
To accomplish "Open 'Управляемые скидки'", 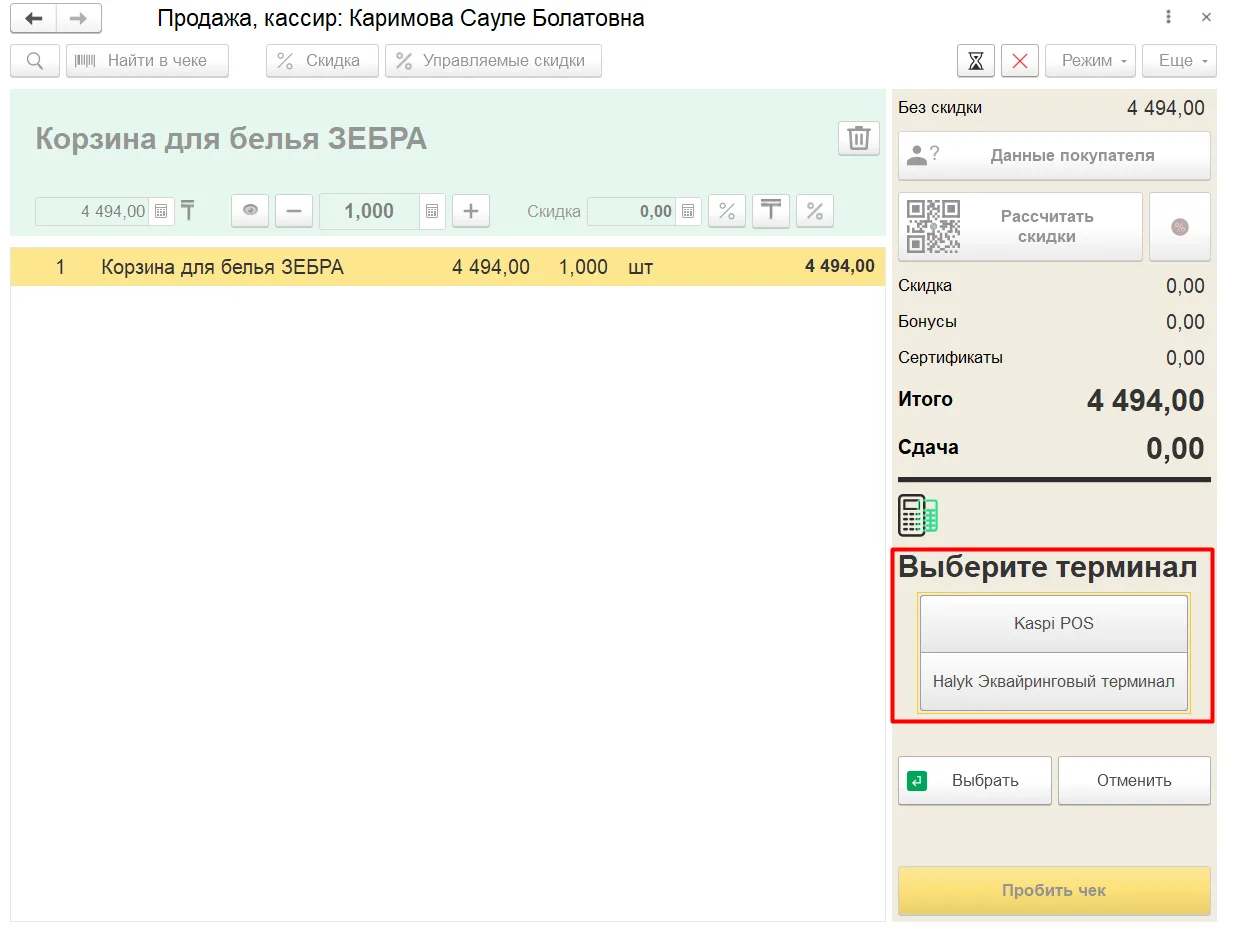I will (x=493, y=61).
